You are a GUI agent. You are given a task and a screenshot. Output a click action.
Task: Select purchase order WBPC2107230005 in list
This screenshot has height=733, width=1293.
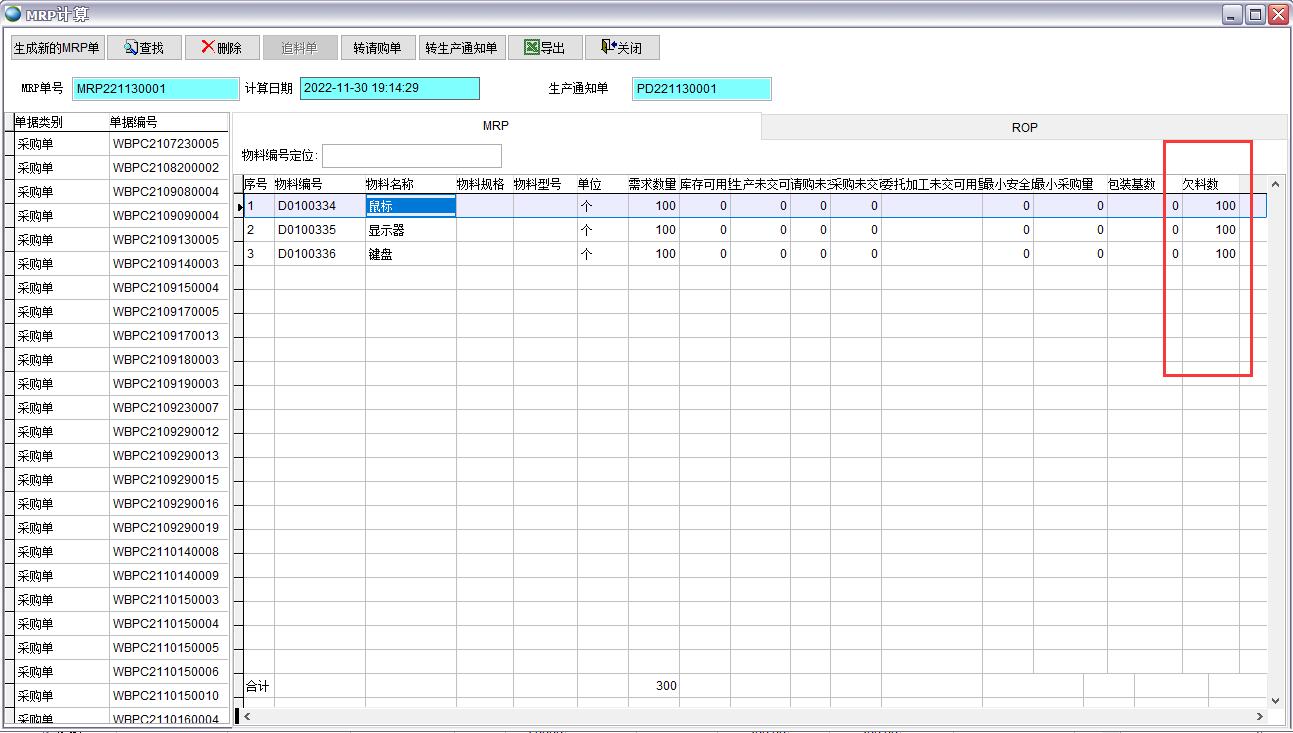coord(166,144)
